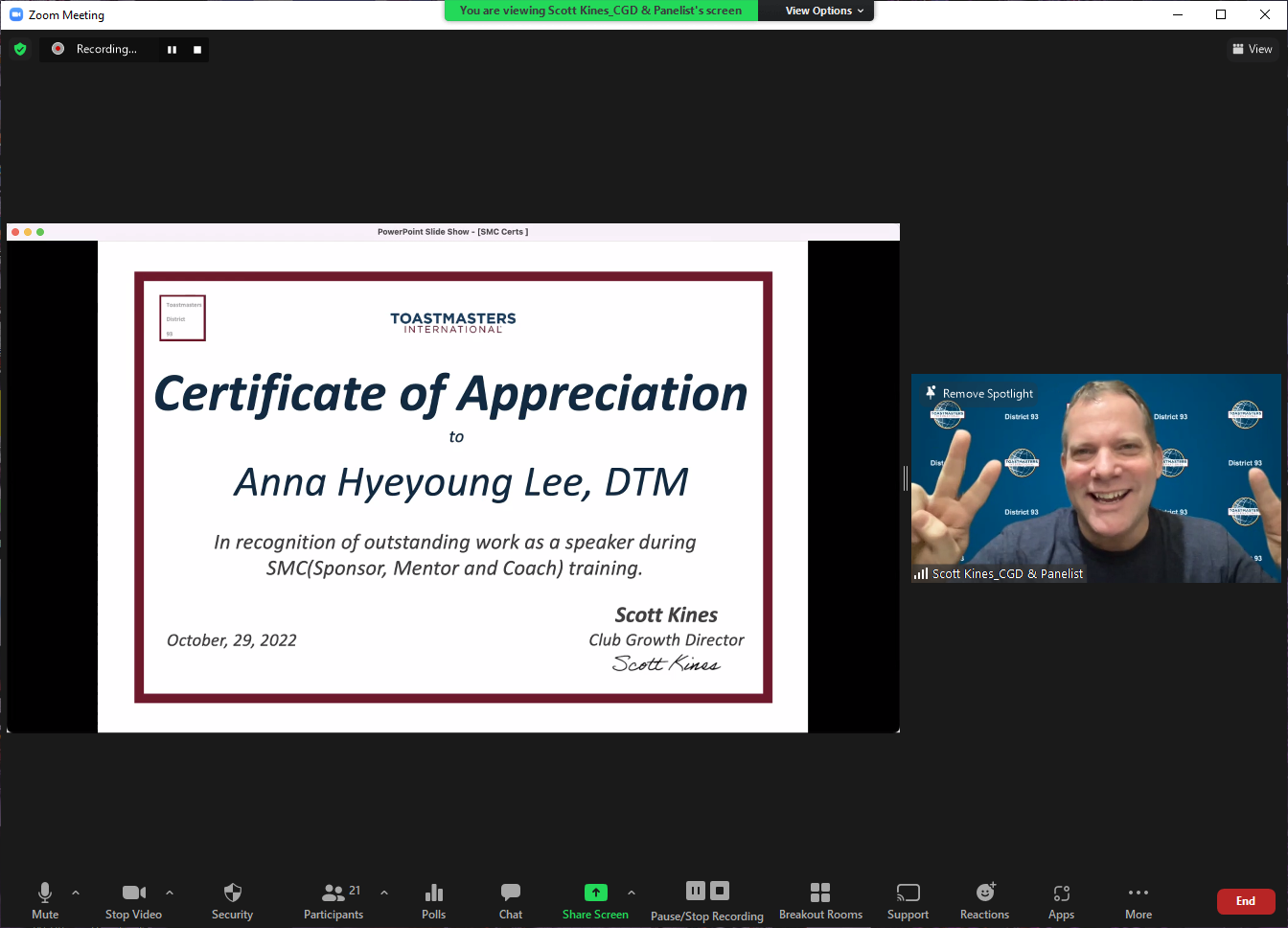Stop recording in bottom toolbar
This screenshot has height=928, width=1288.
point(720,891)
